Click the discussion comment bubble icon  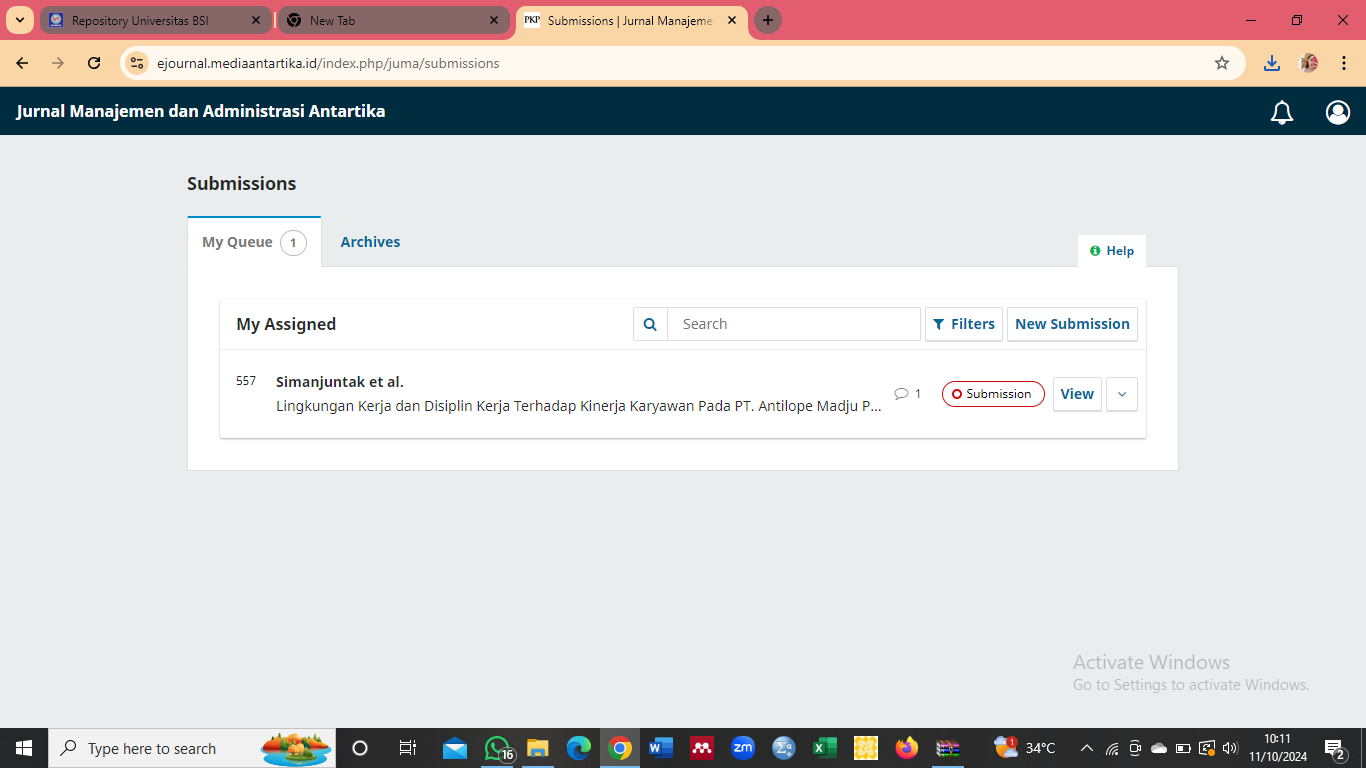tap(901, 394)
